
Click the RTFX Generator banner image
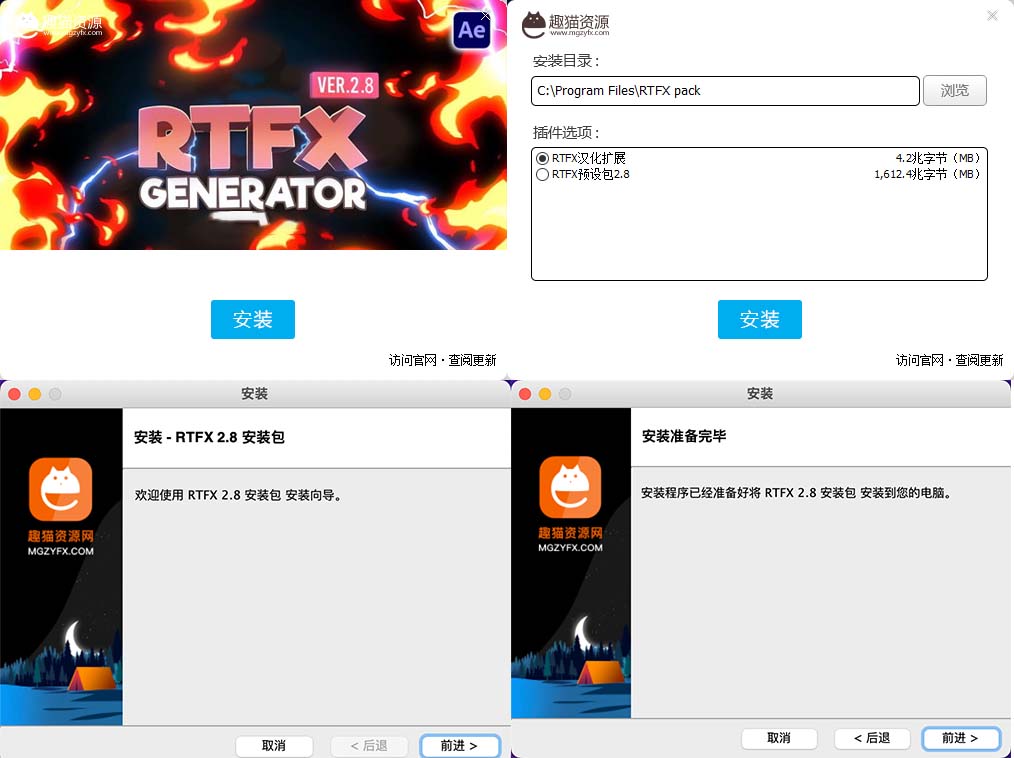253,125
